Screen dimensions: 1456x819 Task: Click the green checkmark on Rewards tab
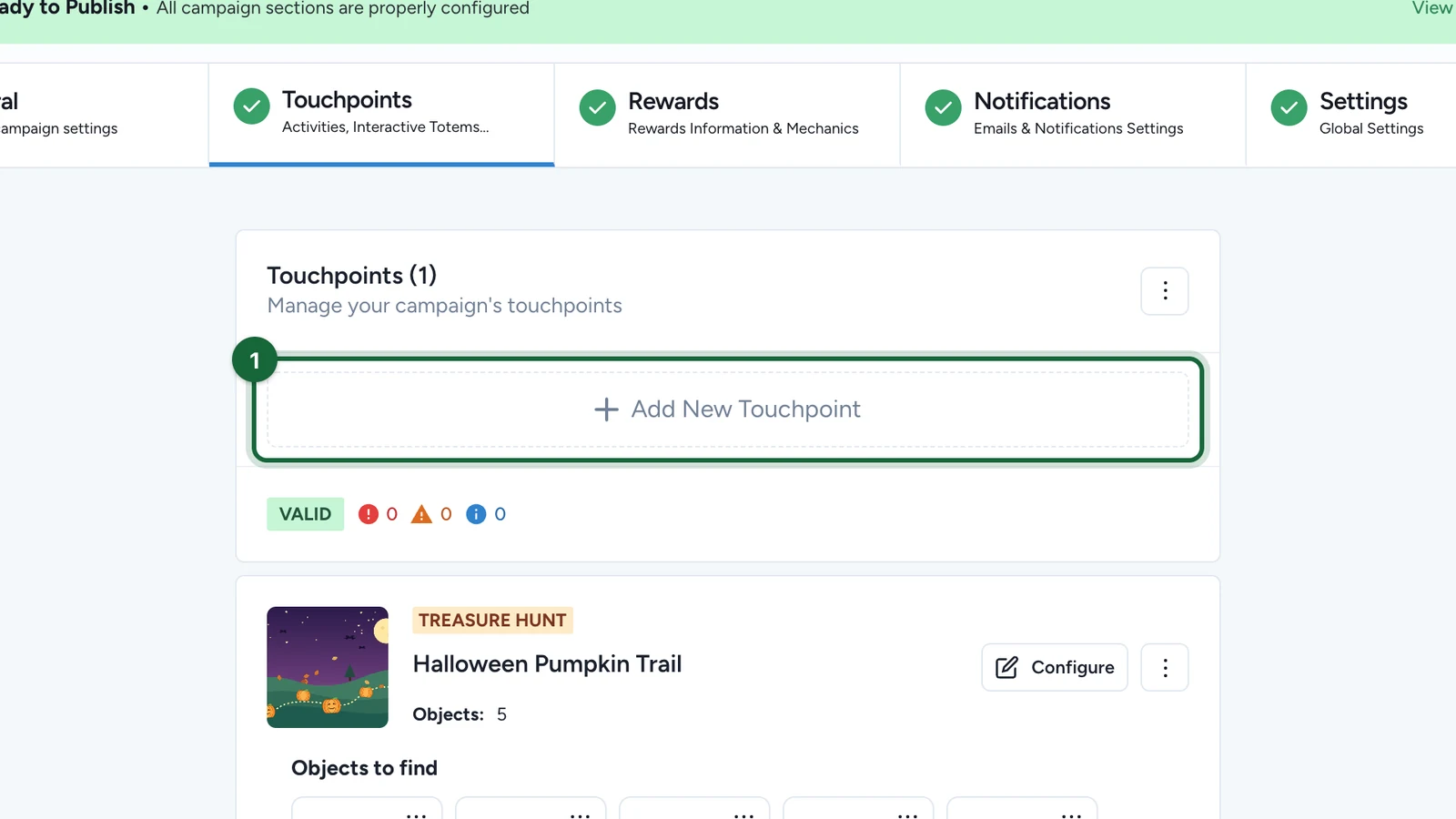pyautogui.click(x=598, y=107)
